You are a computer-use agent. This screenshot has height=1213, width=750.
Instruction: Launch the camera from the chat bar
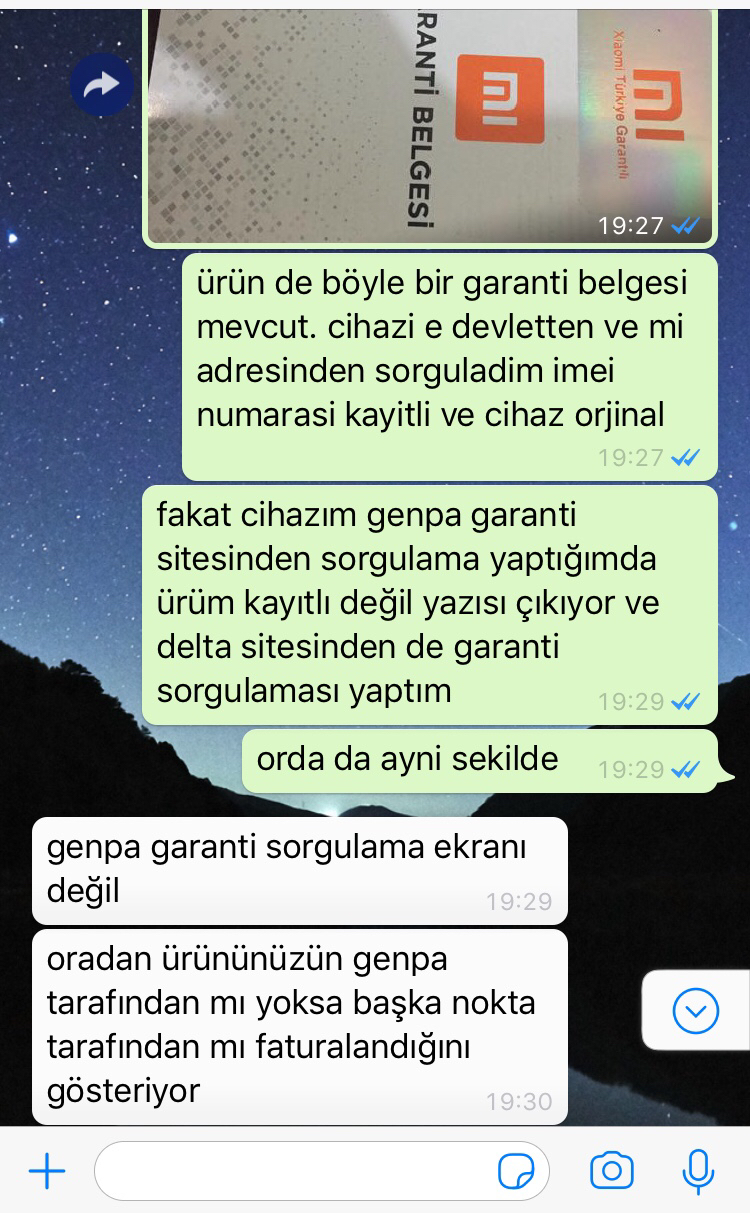611,1170
